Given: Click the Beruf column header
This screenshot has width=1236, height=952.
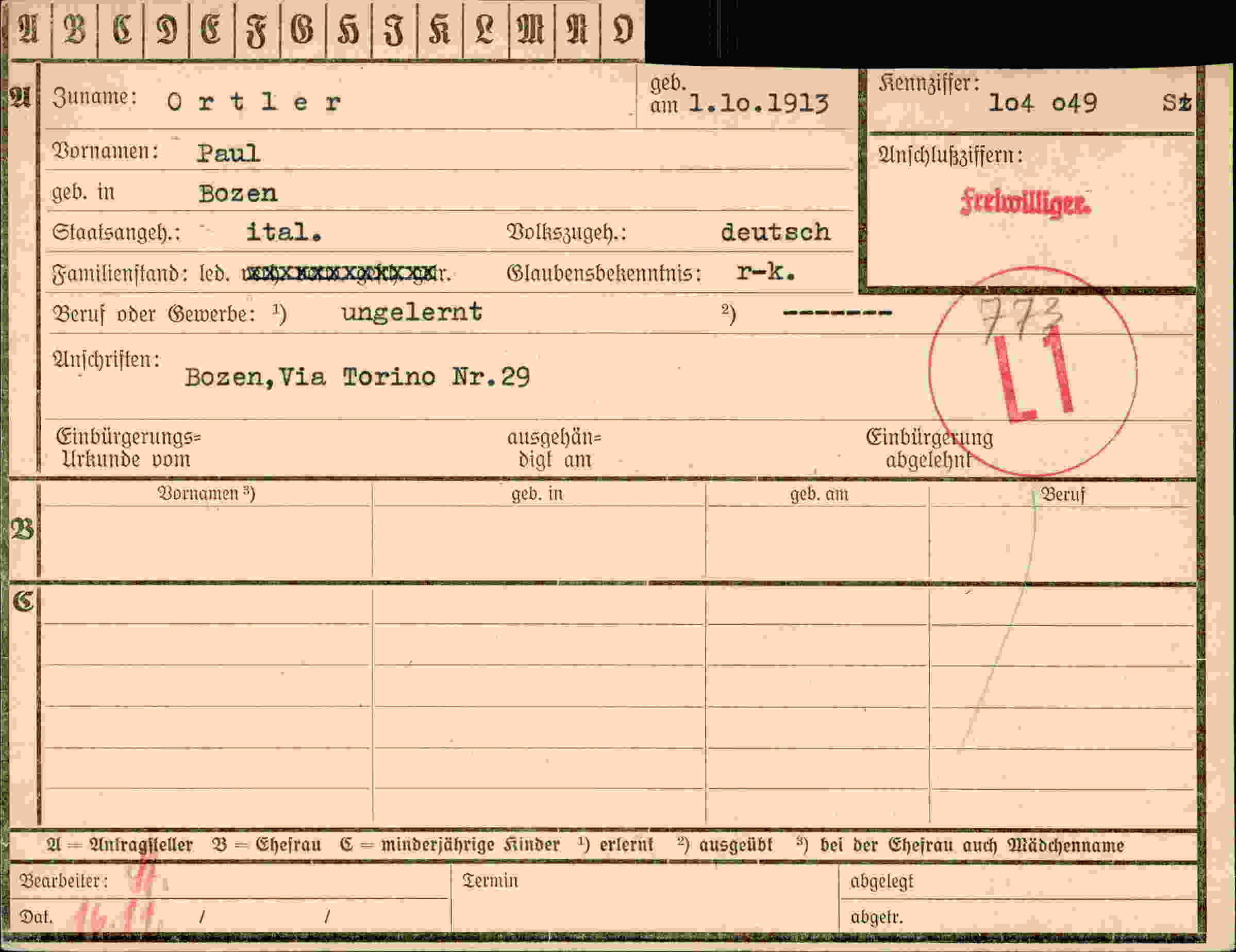Looking at the screenshot, I should pyautogui.click(x=1063, y=494).
